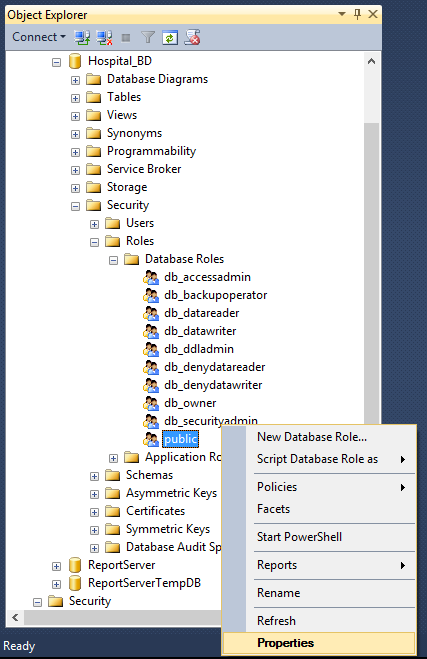This screenshot has height=659, width=427.
Task: Click the Refresh icon in the toolbar
Action: tap(170, 37)
